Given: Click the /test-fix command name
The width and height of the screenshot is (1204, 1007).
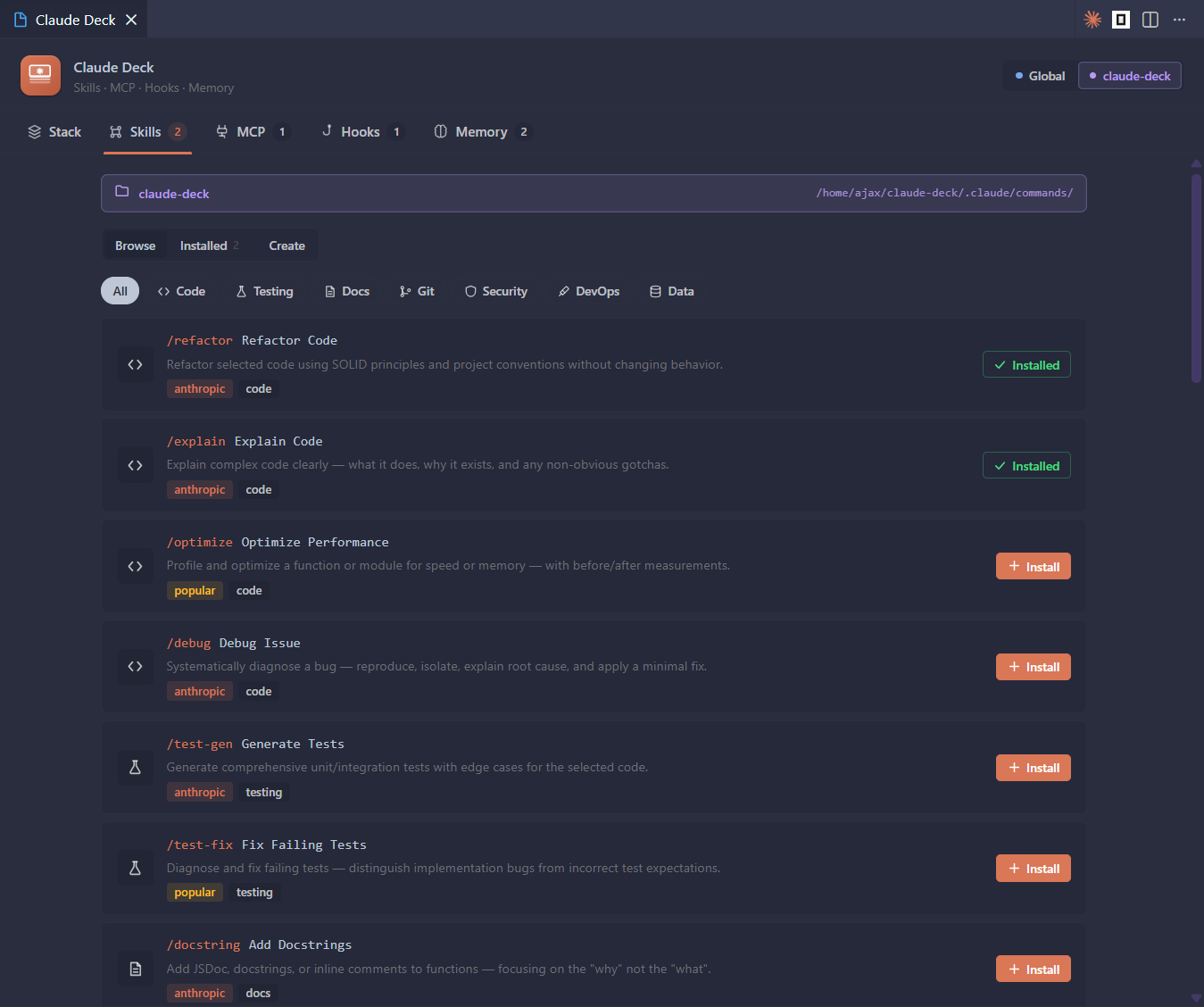Looking at the screenshot, I should 199,845.
